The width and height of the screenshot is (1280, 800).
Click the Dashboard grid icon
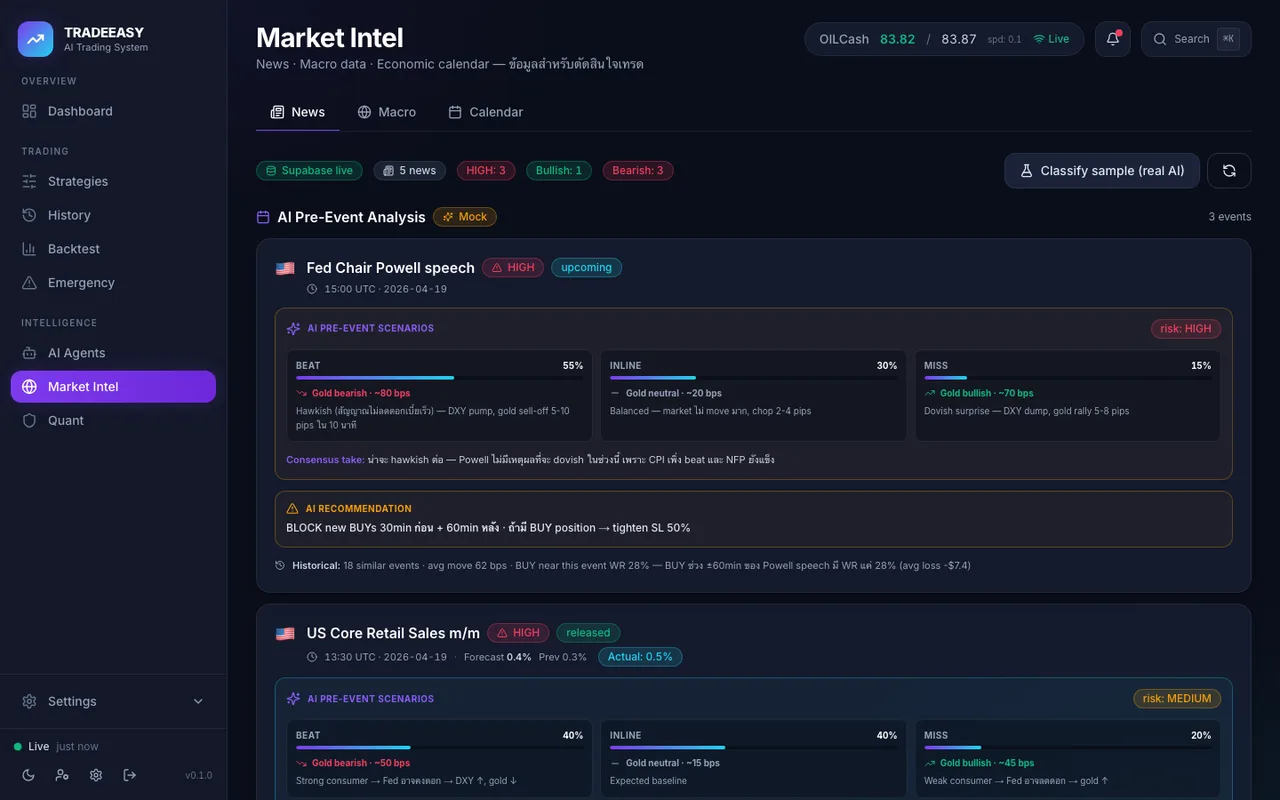coord(29,111)
